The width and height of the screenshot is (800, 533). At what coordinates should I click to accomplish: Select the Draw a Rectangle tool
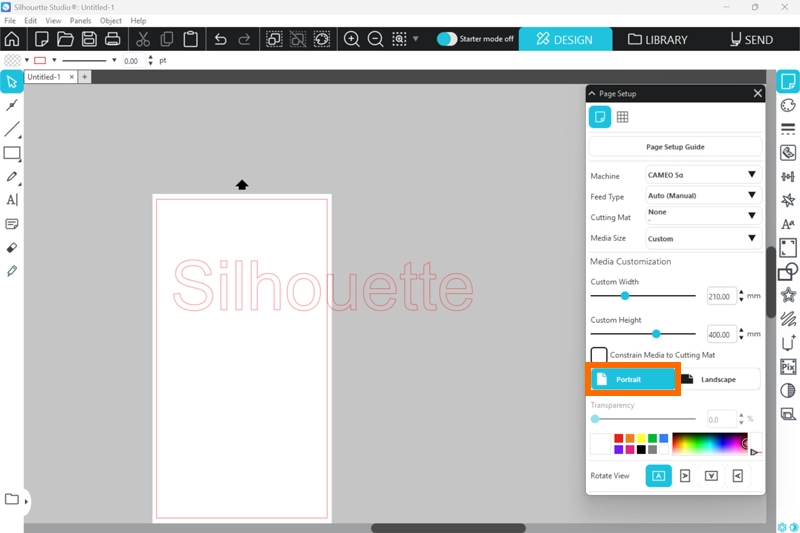[12, 153]
